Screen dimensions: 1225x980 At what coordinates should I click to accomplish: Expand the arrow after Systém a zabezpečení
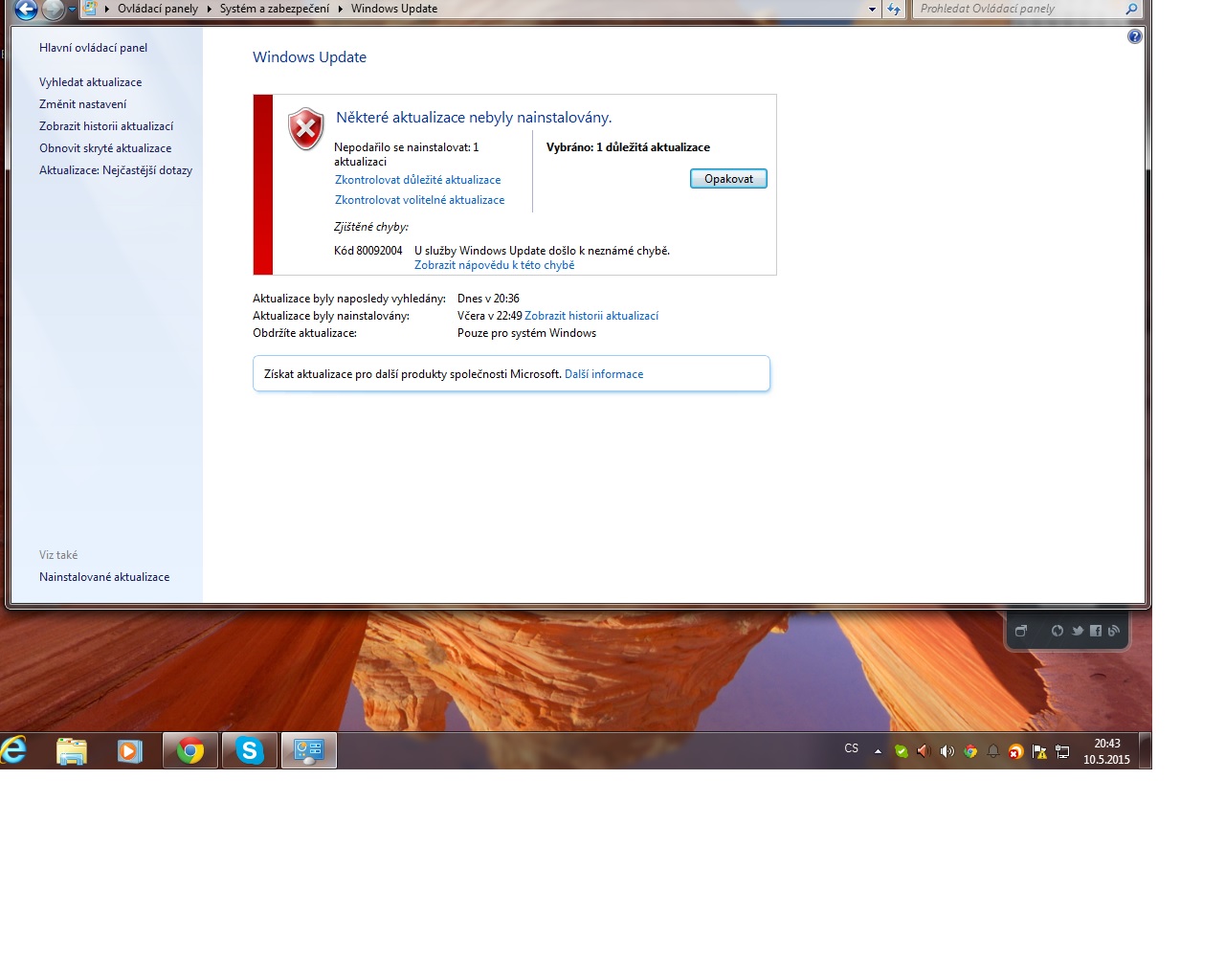pyautogui.click(x=340, y=9)
